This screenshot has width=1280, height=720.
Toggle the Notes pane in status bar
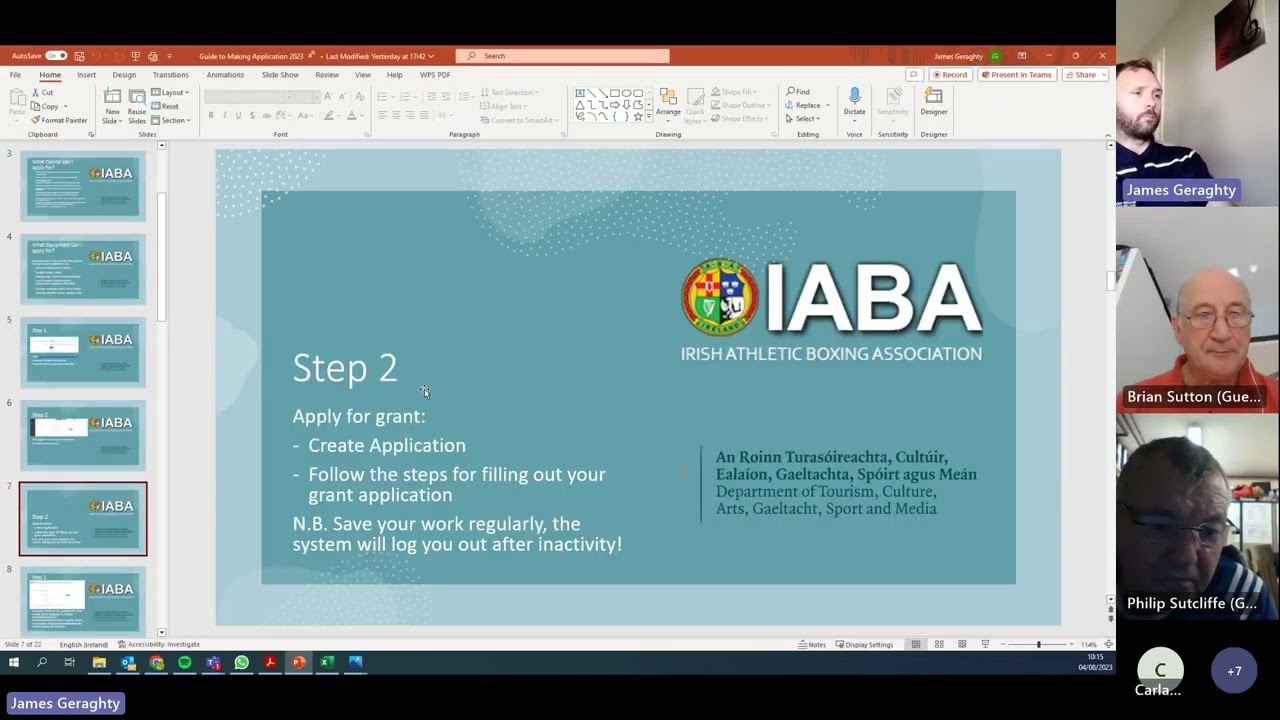pyautogui.click(x=812, y=644)
